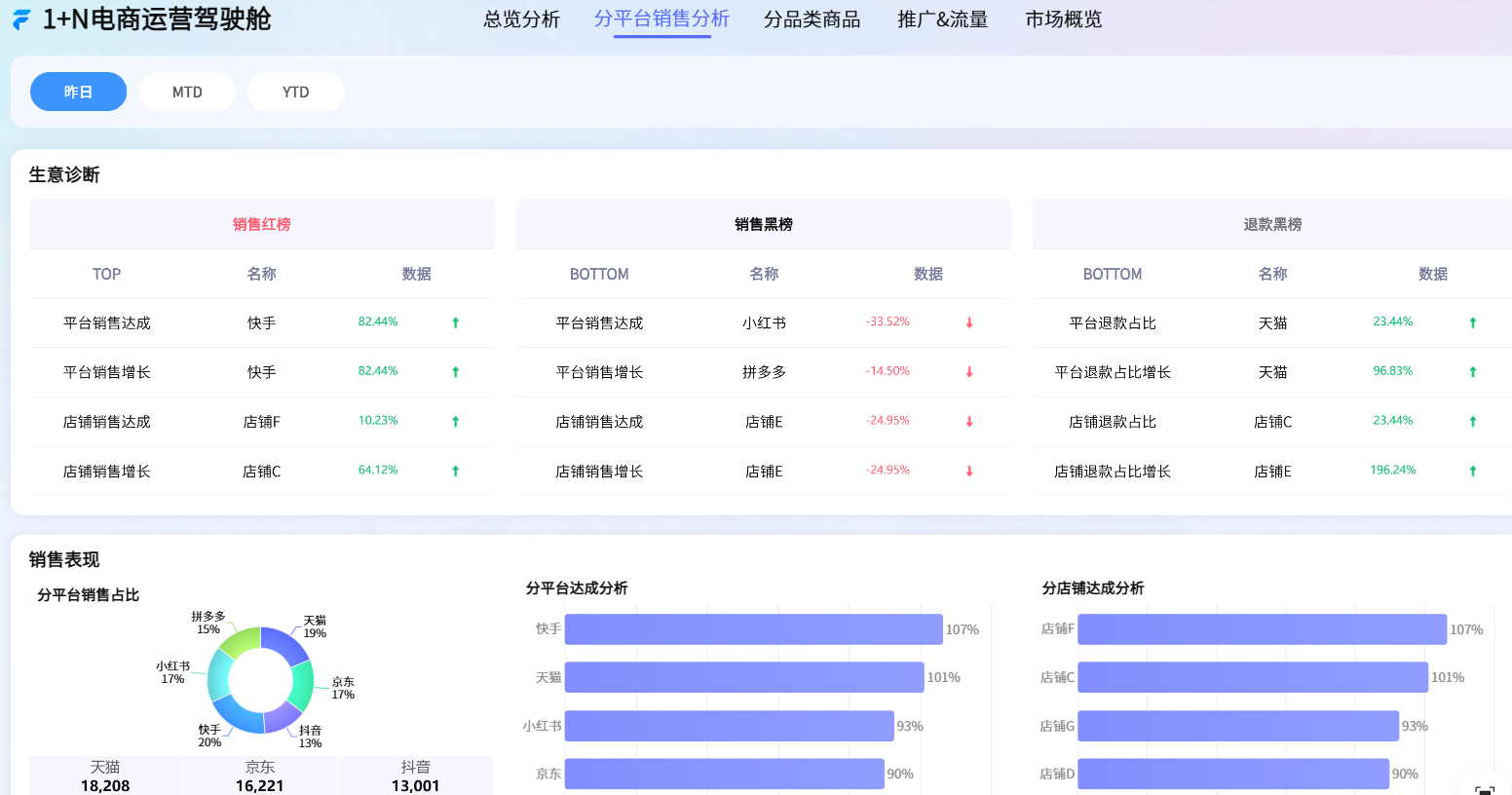
Task: Switch to 分平台销售分析 tab
Action: (661, 19)
